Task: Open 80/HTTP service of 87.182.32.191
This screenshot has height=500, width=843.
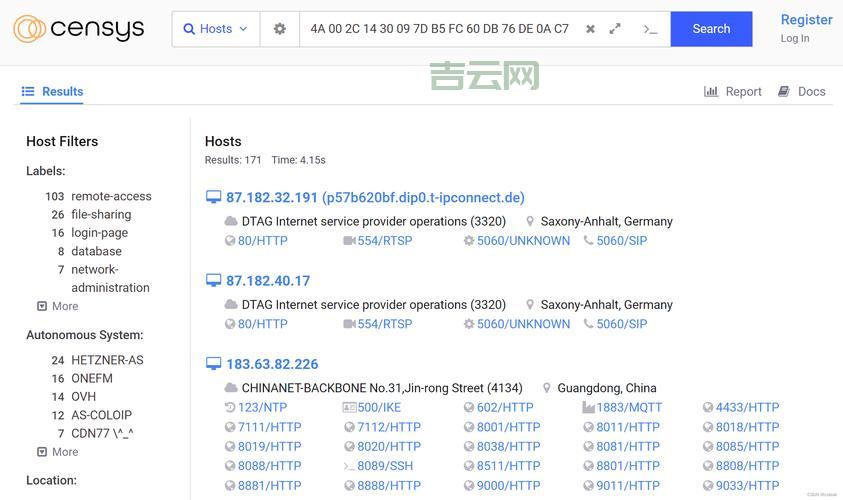Action: click(x=263, y=241)
